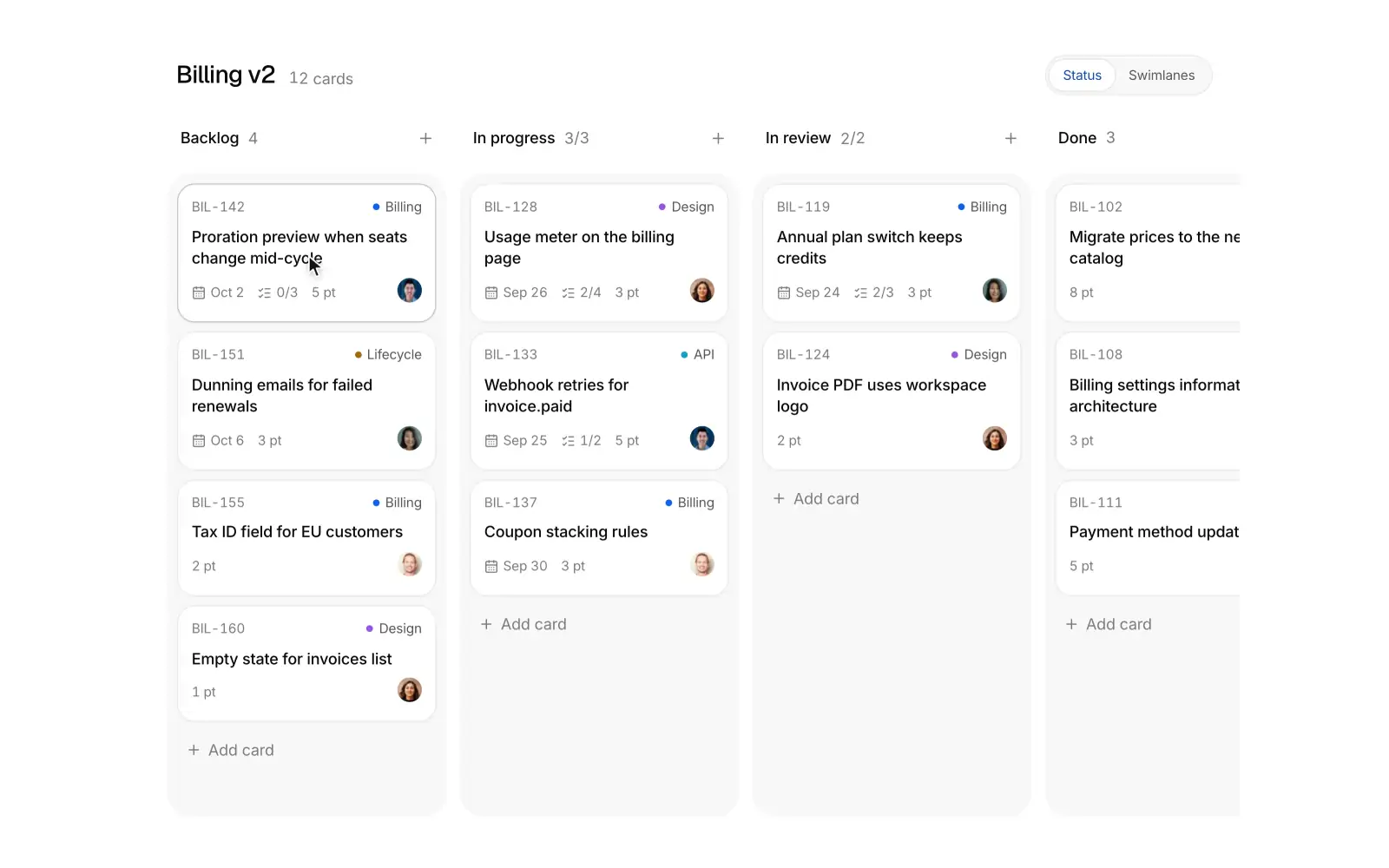Viewport: 1389px width, 868px height.
Task: Click Add card under In review column
Action: (816, 499)
